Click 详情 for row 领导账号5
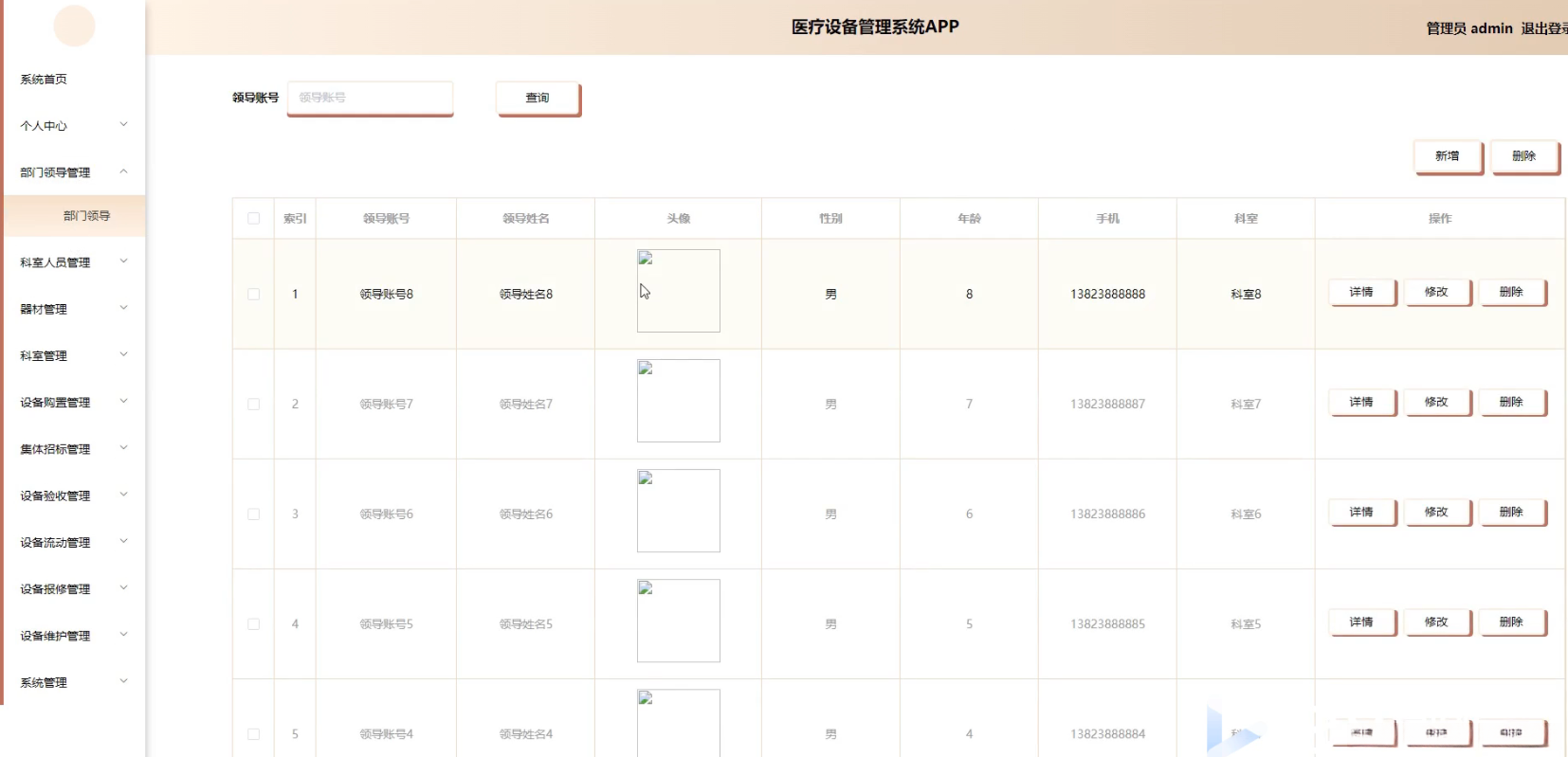This screenshot has height=757, width=1568. pos(1362,622)
